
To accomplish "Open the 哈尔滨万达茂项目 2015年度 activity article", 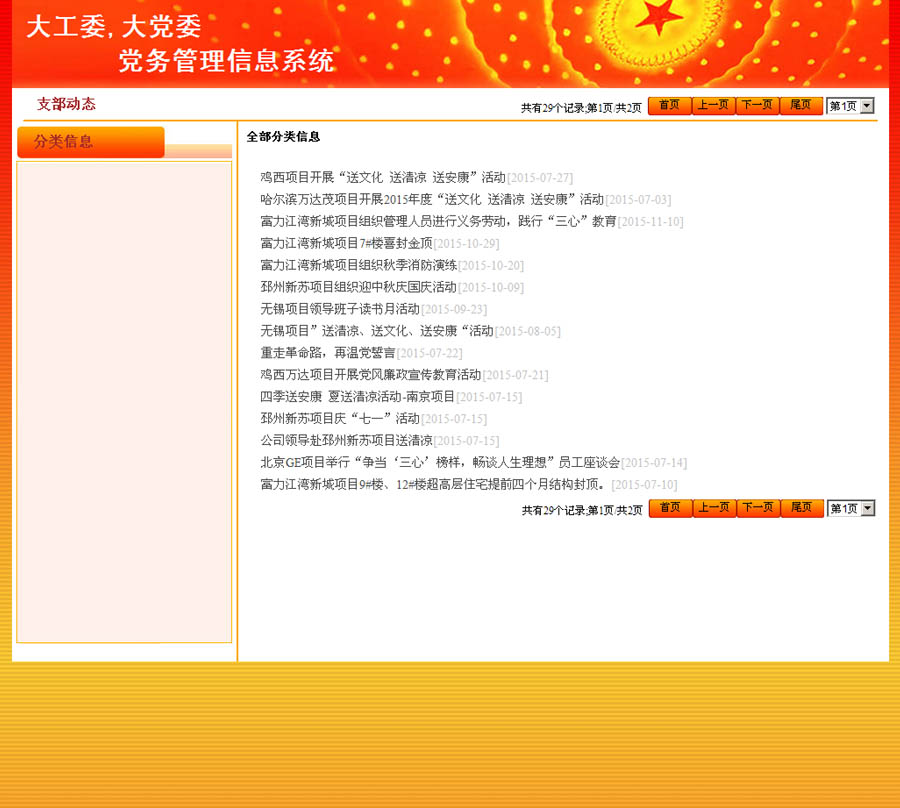I will click(x=432, y=199).
